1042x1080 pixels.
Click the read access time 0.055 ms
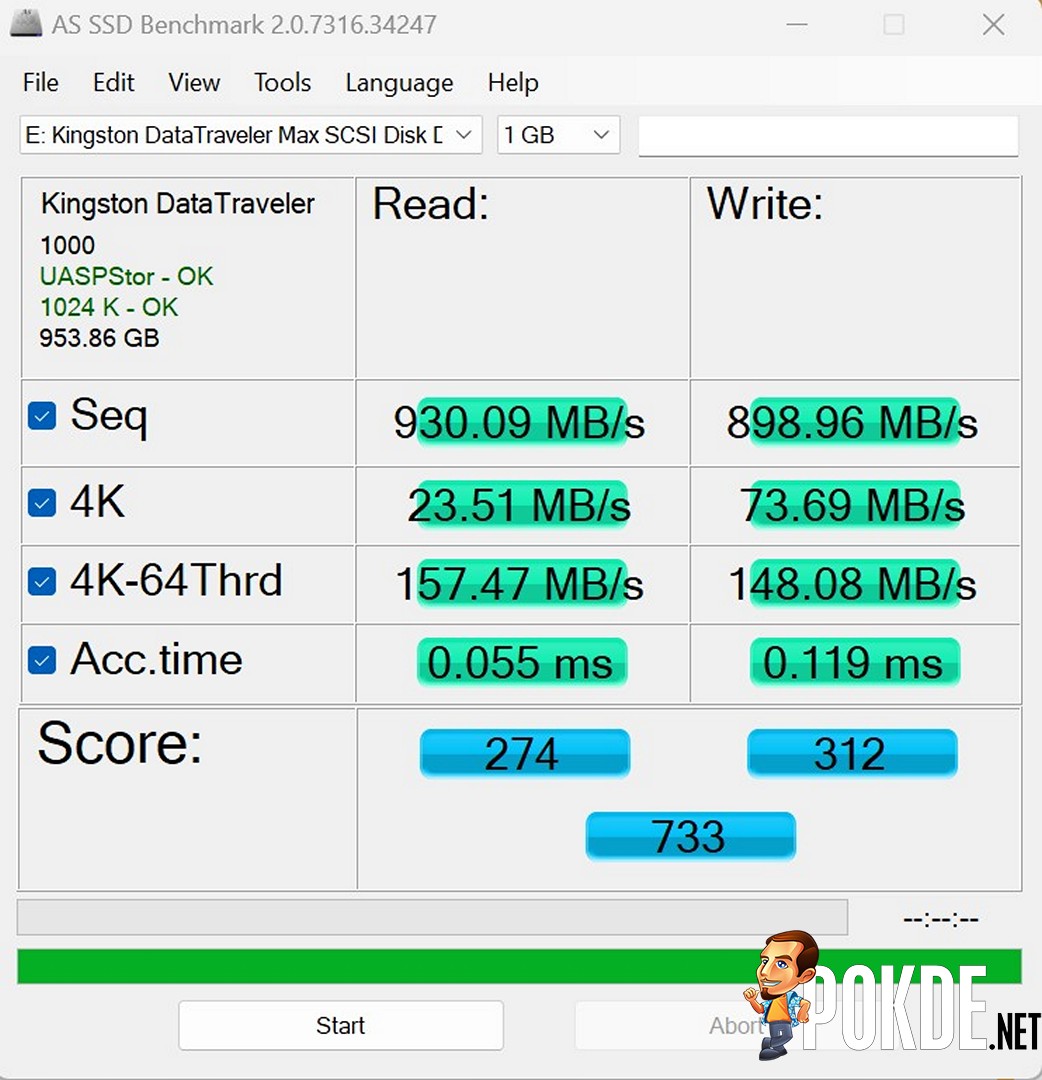pyautogui.click(x=521, y=662)
